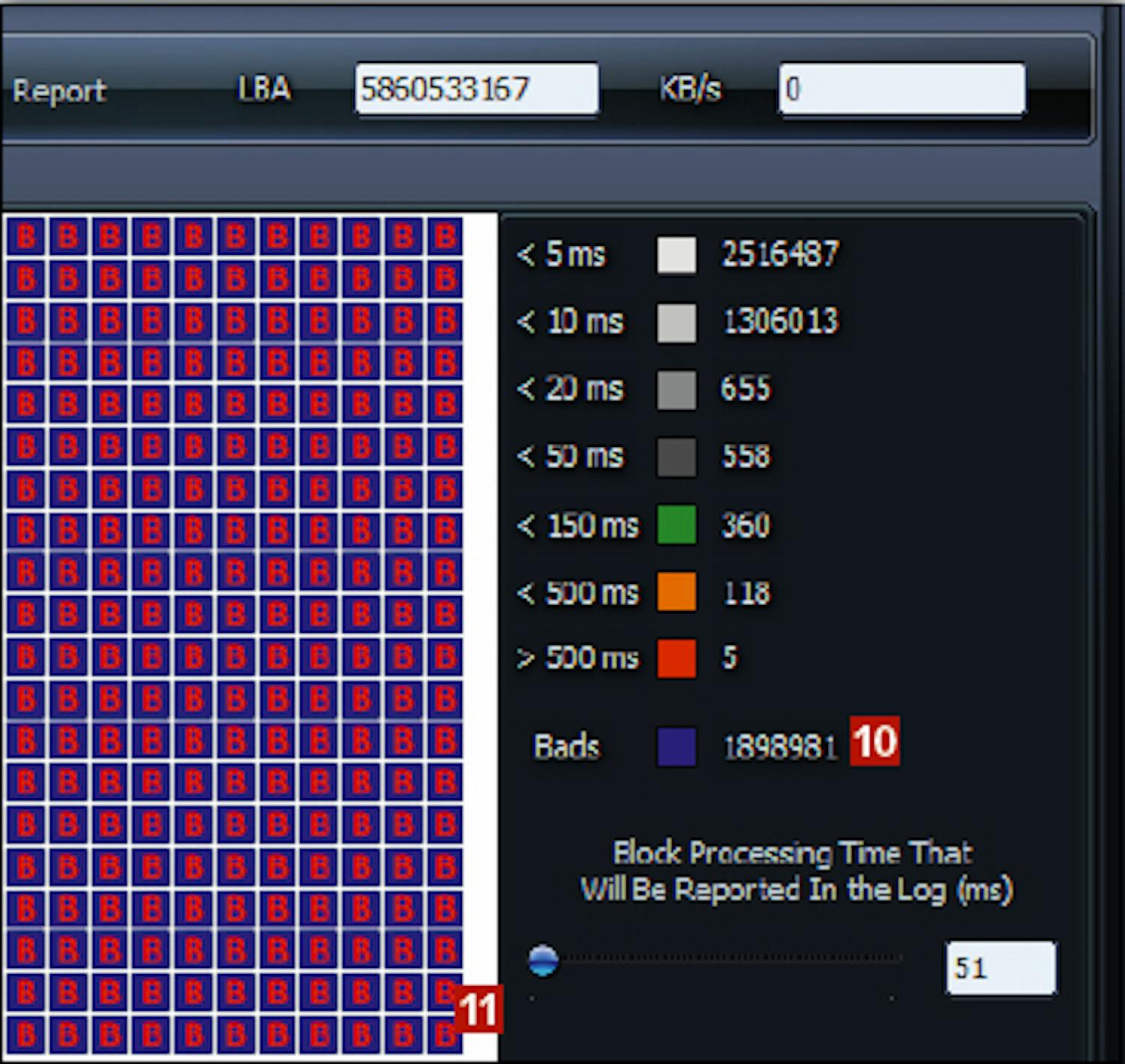The height and width of the screenshot is (1064, 1125).
Task: Click the top-left bad block in grid
Action: coord(25,237)
